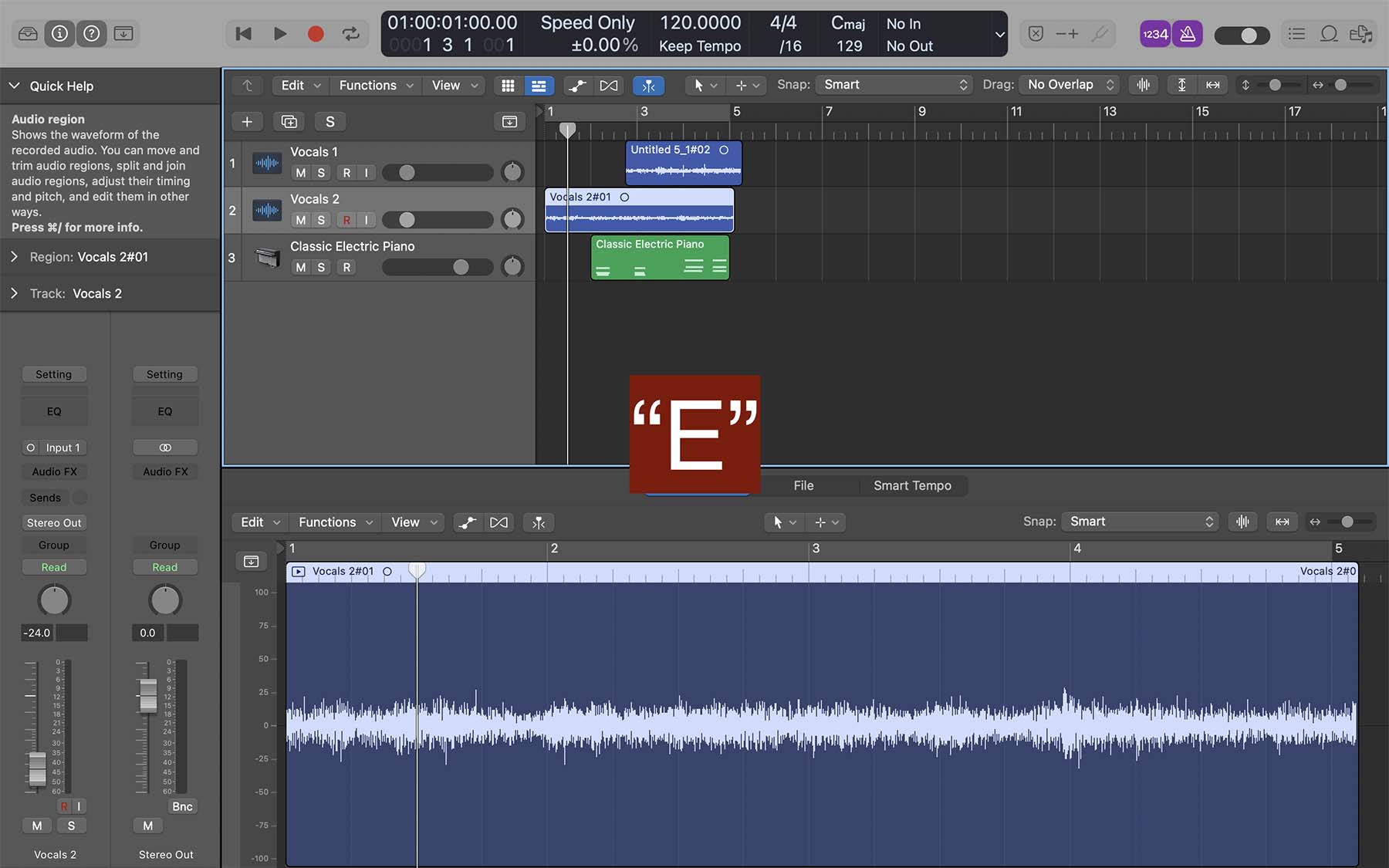This screenshot has height=868, width=1389.
Task: Toggle the Metronome click button
Action: [1188, 34]
